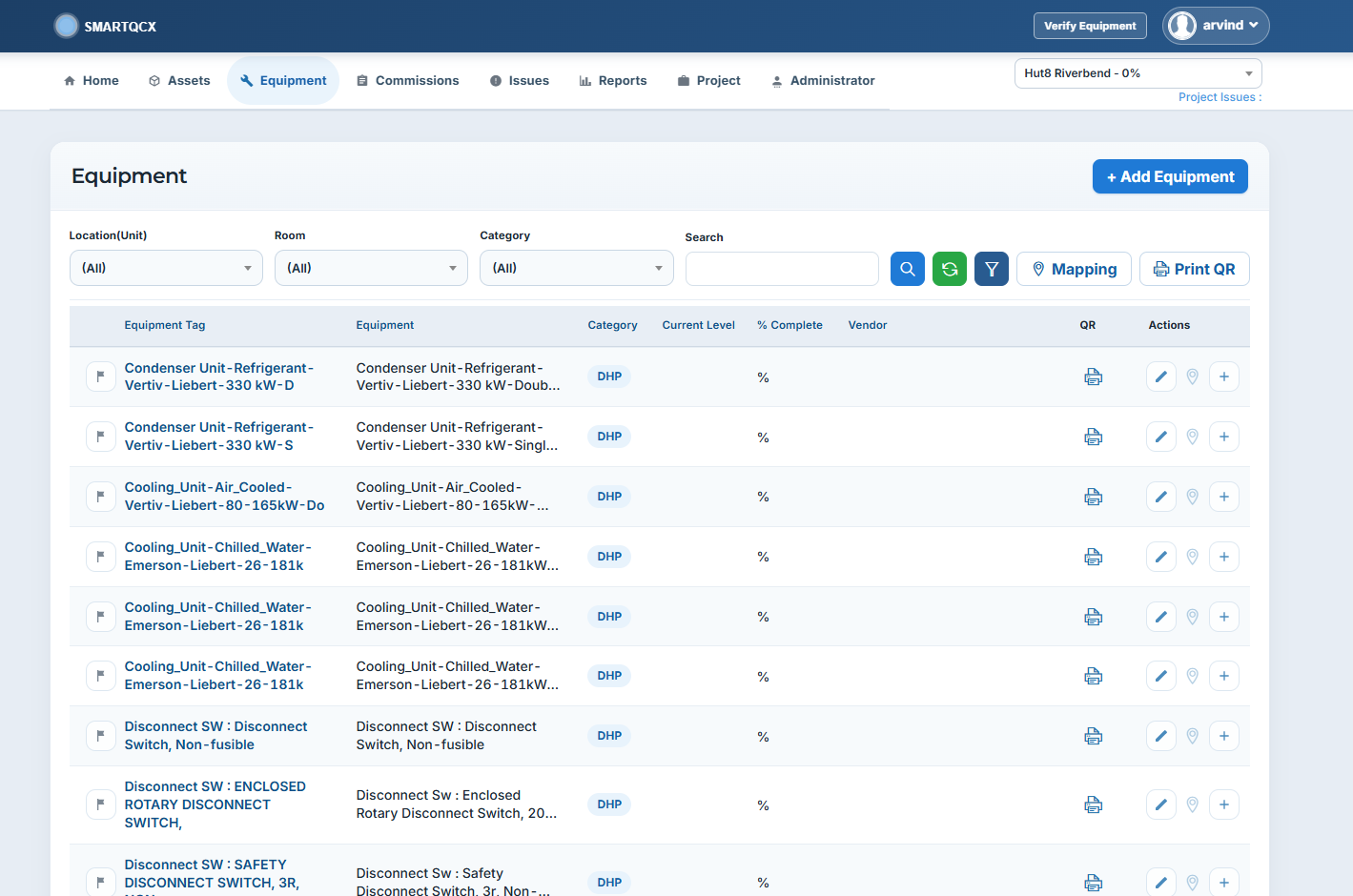Toggle flag on Disconnect Switch, Non-fusible row
Viewport: 1353px width, 896px height.
[100, 736]
